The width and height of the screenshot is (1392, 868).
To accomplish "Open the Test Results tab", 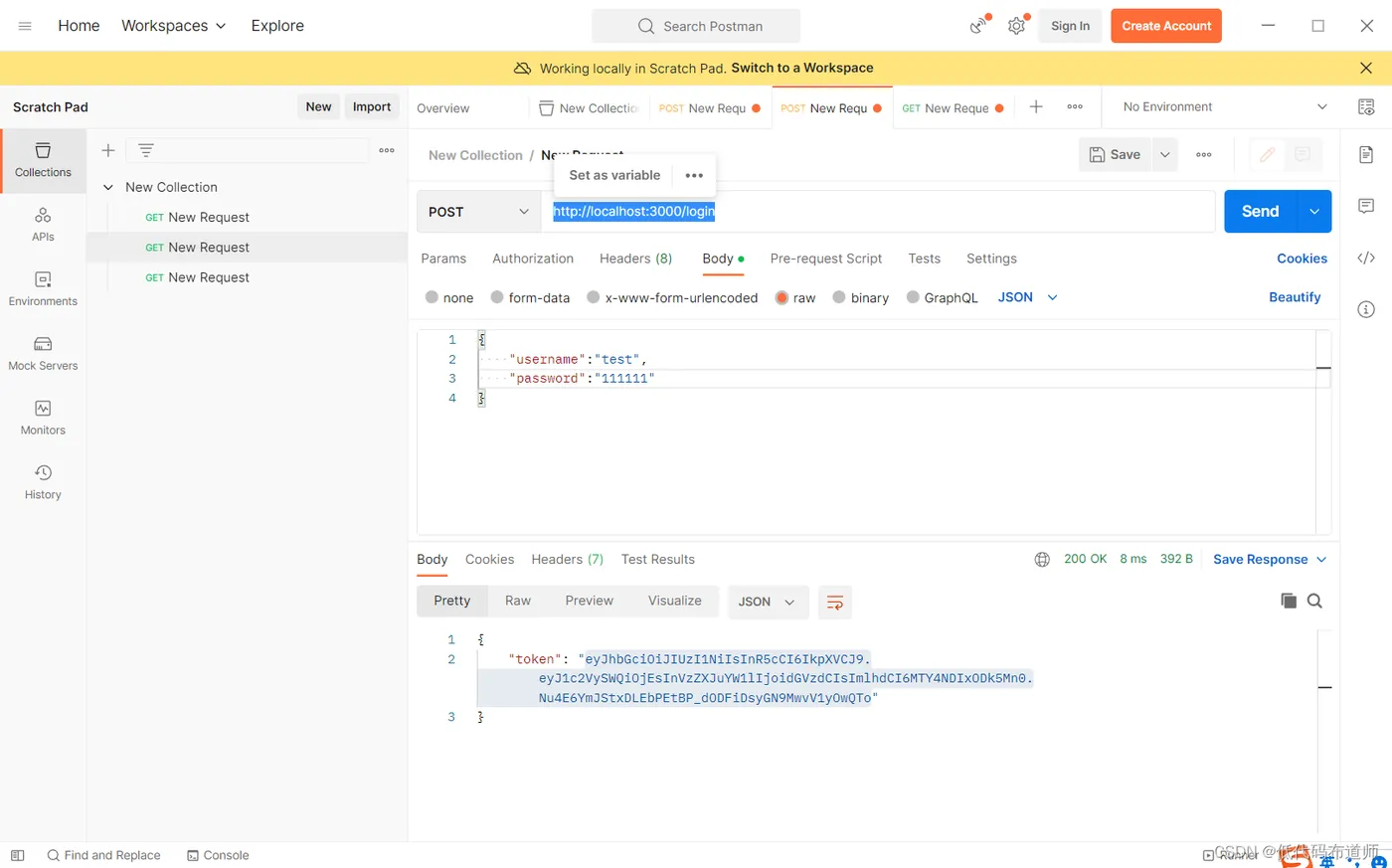I will tap(658, 560).
